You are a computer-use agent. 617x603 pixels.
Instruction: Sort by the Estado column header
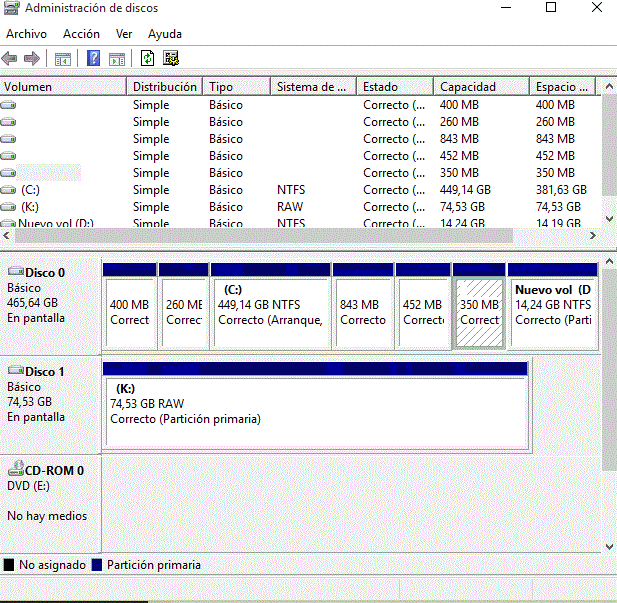pos(394,87)
